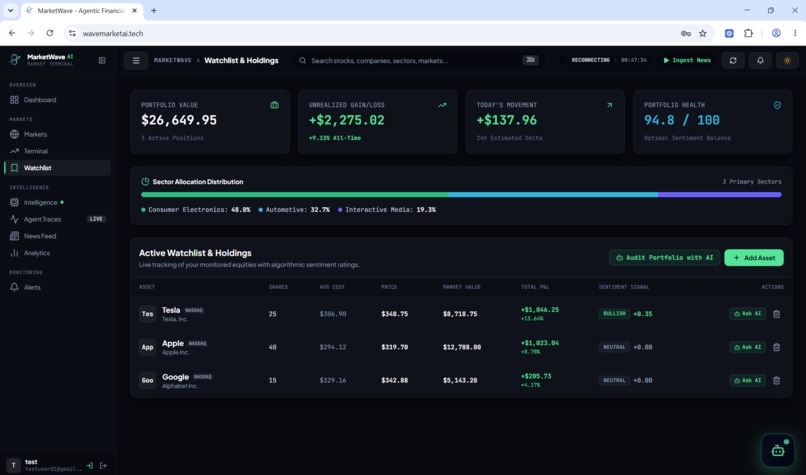Ask AI about Apple holding
This screenshot has height=475, width=806.
pyautogui.click(x=747, y=347)
